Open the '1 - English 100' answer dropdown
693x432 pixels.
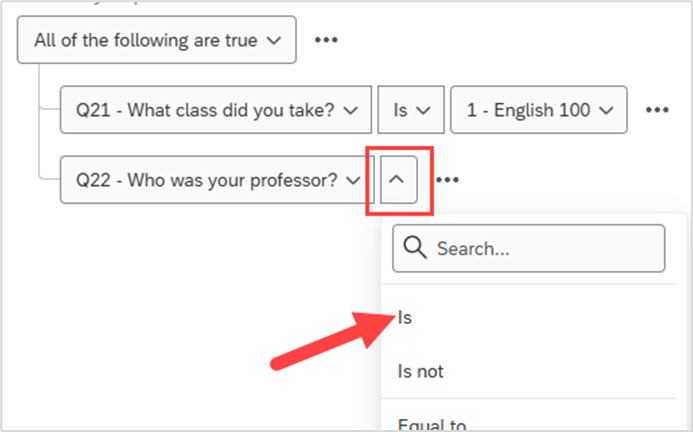pyautogui.click(x=539, y=110)
